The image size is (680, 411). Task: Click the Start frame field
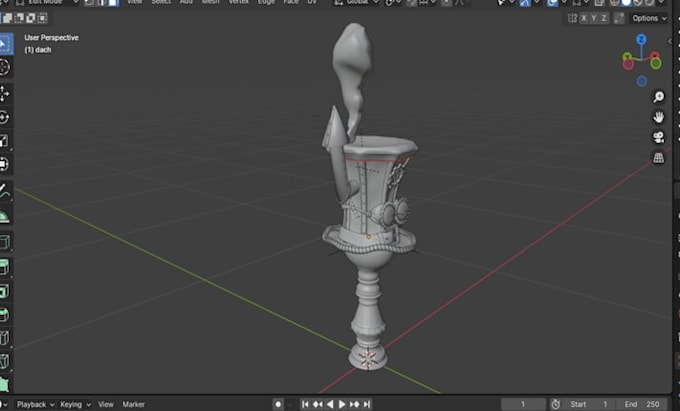click(588, 404)
